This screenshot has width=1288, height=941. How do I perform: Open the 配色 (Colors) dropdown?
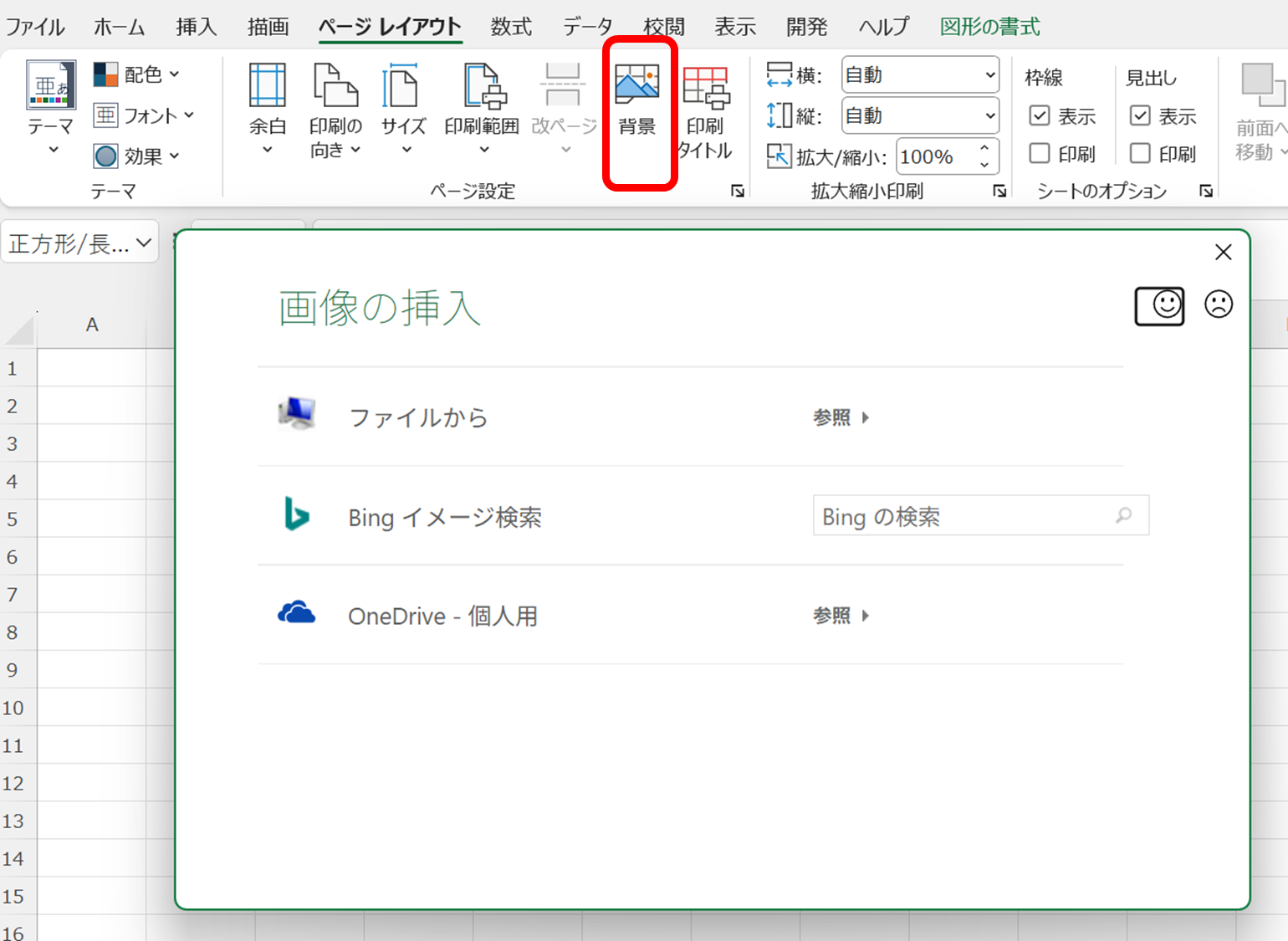(137, 74)
